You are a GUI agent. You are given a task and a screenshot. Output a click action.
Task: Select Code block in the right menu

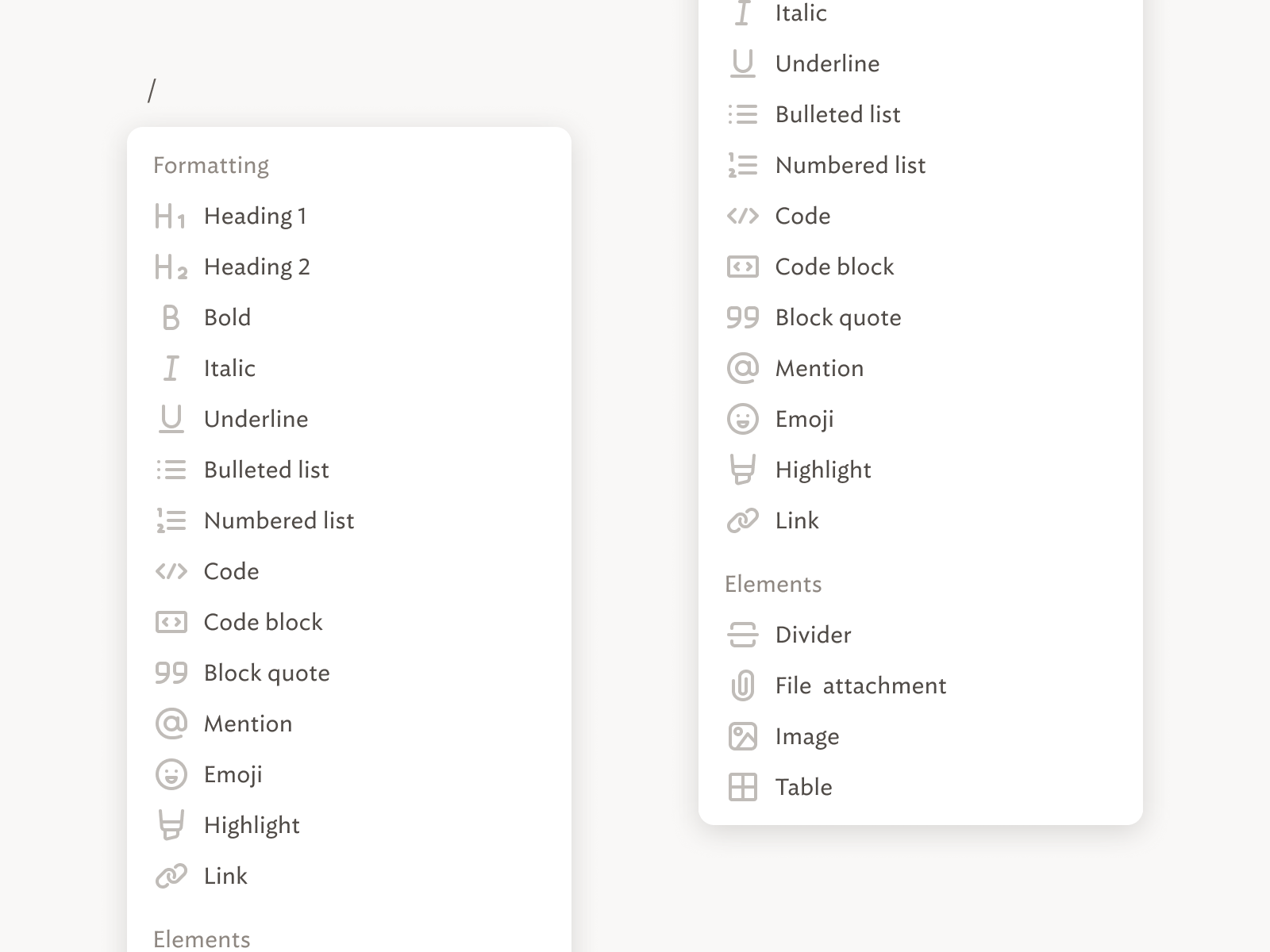[x=834, y=267]
